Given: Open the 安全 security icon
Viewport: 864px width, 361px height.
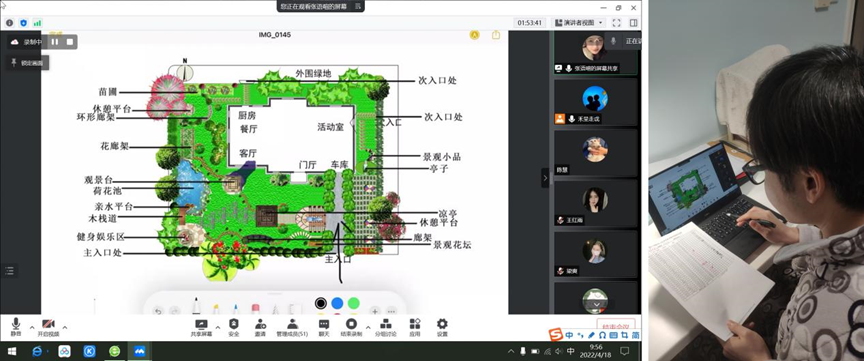Looking at the screenshot, I should click(x=234, y=327).
